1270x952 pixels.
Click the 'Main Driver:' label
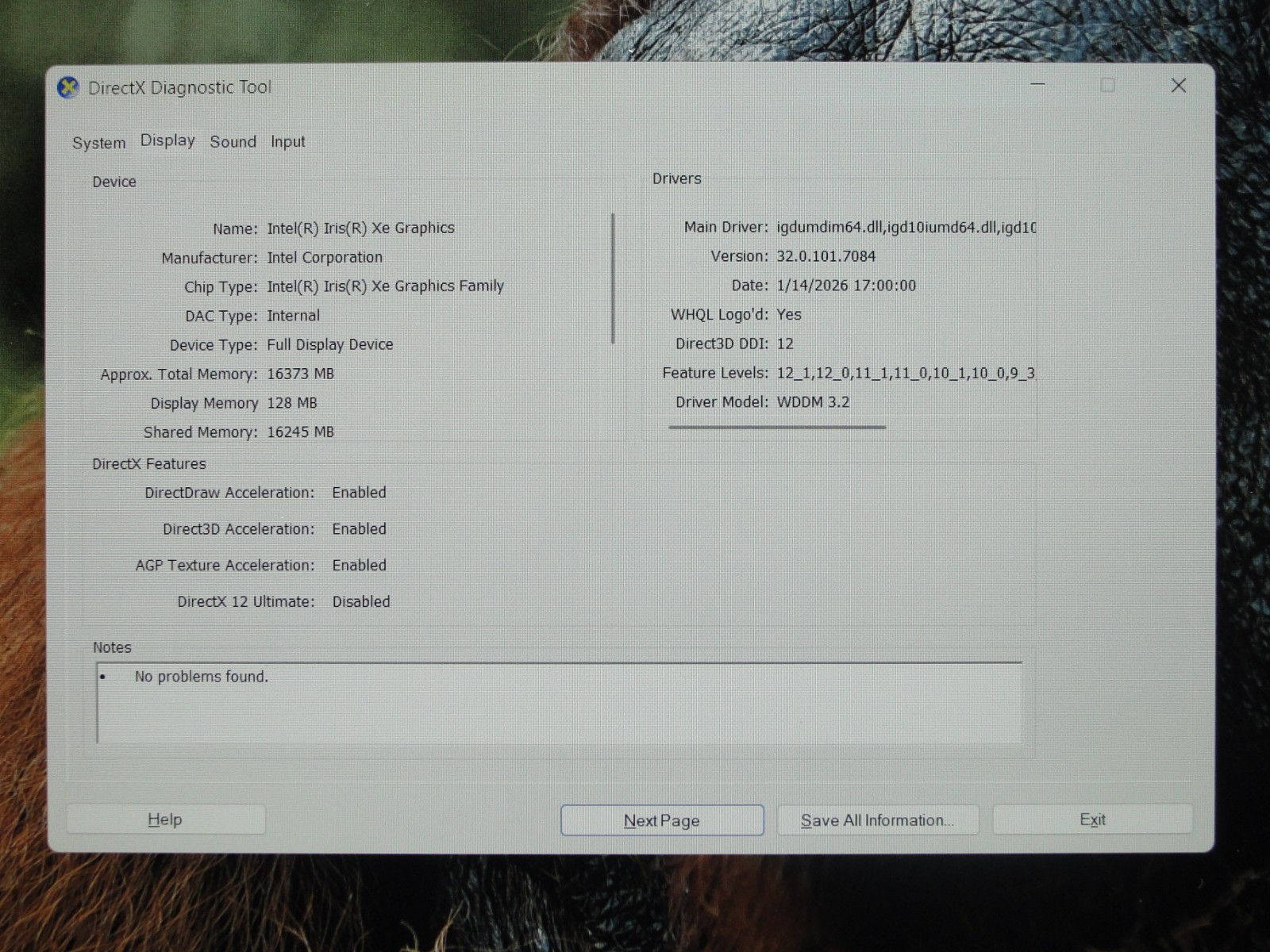click(726, 228)
